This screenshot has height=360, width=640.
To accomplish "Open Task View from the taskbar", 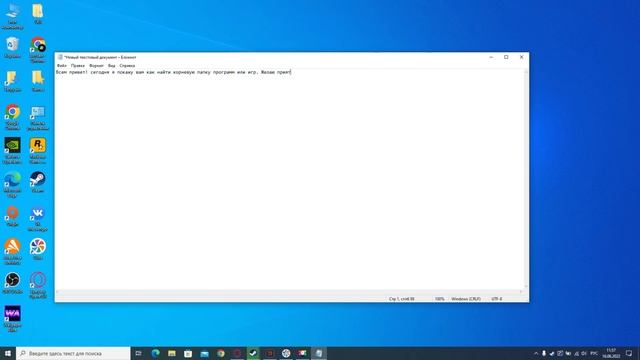I will pos(138,353).
